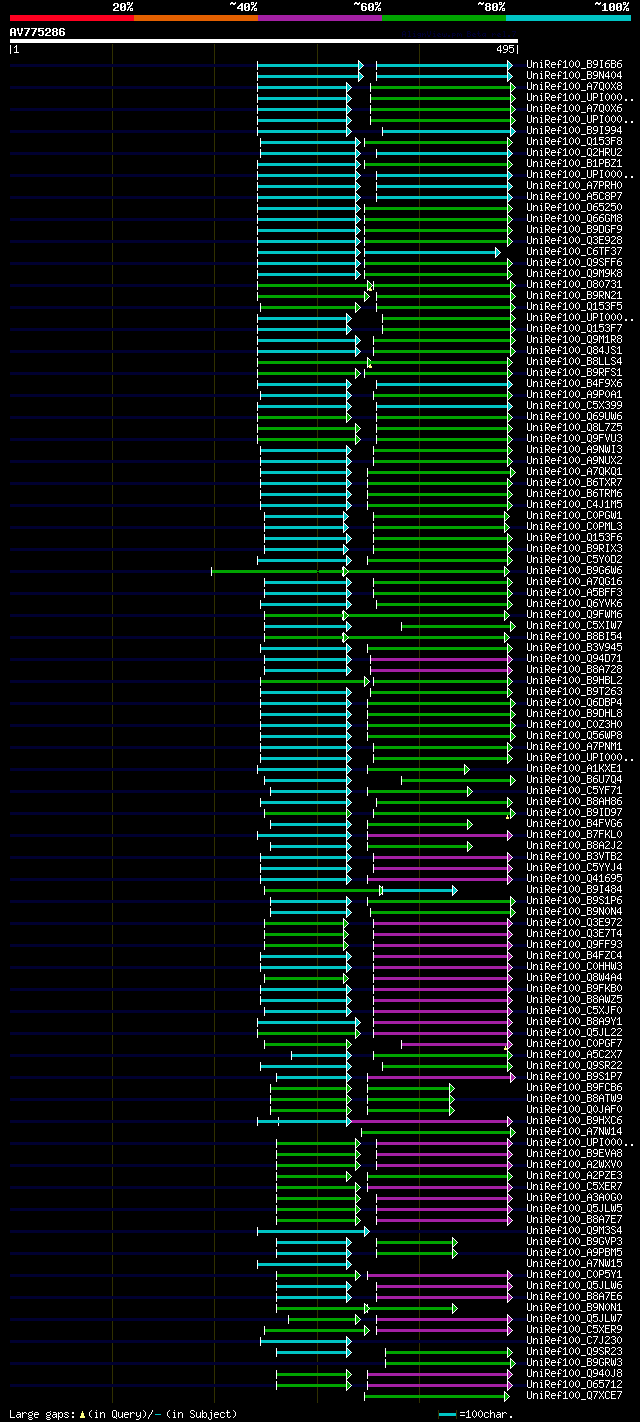Viewport: 640px width, 1422px height.
Task: Select the UniRef100_B9RN21 label
Action: pos(574,295)
